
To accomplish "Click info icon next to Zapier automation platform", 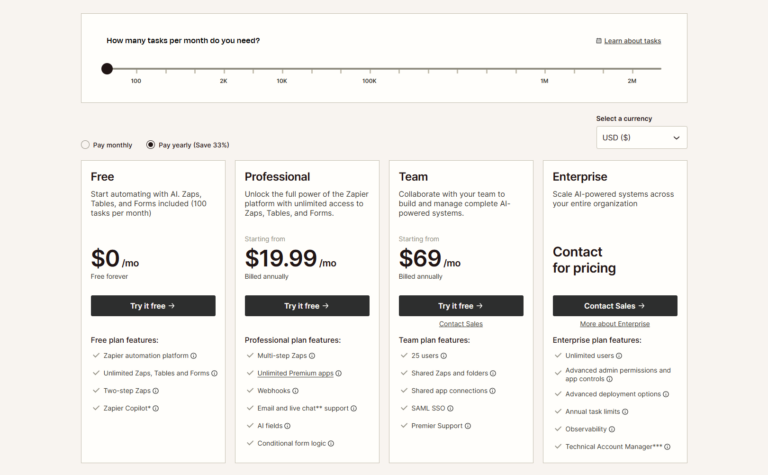I will [193, 356].
